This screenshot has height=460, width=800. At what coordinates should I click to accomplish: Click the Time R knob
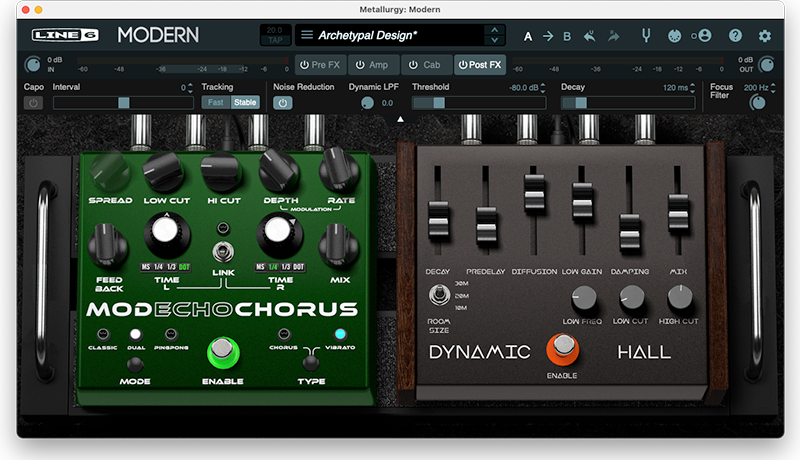[279, 234]
